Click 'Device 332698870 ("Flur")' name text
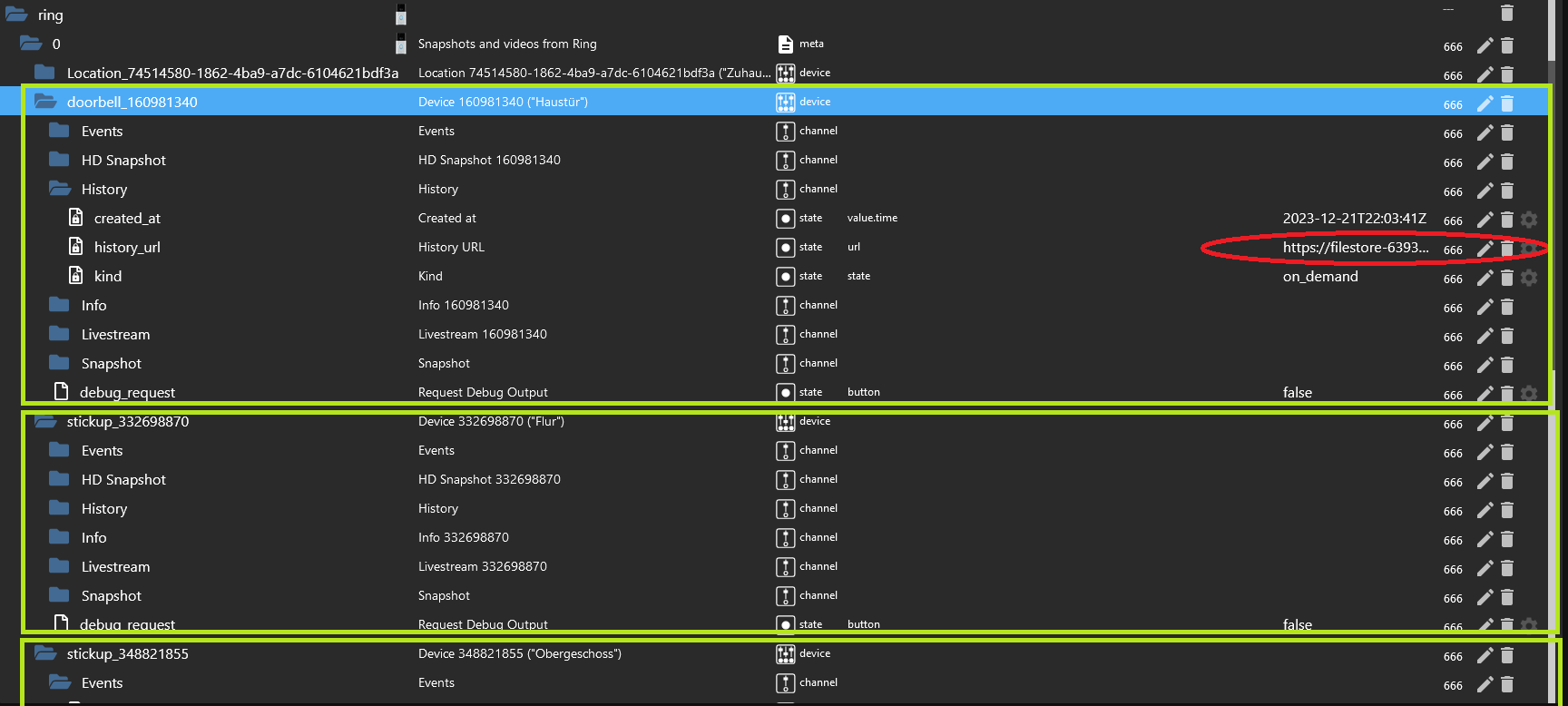 tap(491, 421)
